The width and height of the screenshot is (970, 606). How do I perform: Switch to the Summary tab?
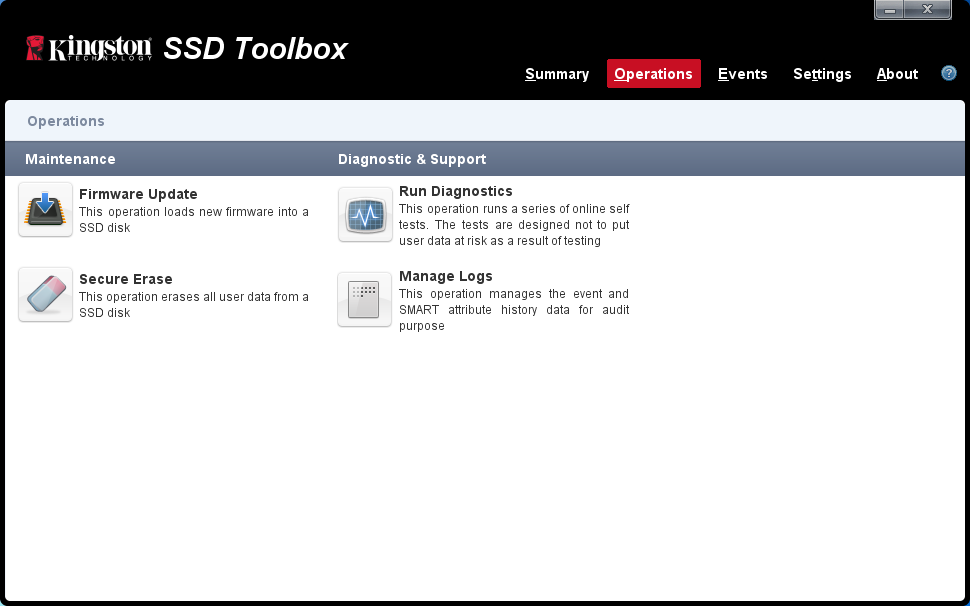click(557, 74)
